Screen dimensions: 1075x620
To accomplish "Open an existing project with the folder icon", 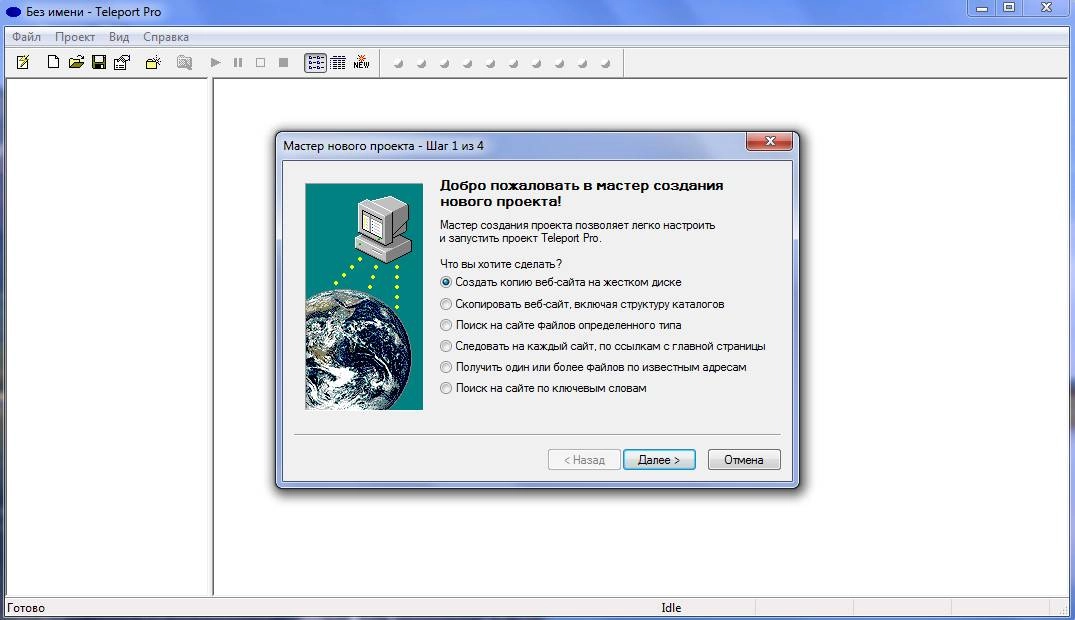I will coord(76,62).
